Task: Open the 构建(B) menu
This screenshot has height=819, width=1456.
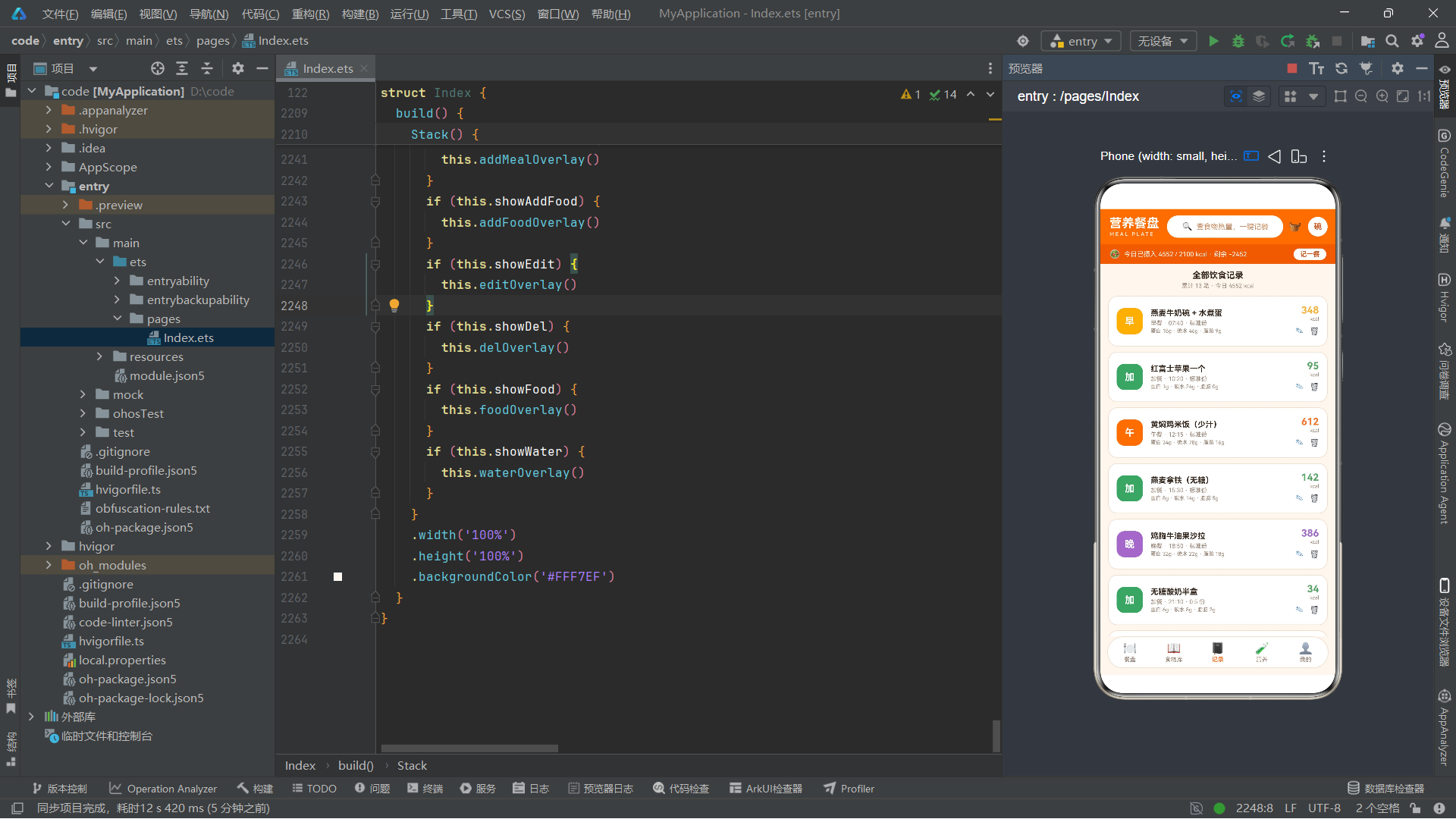Action: 360,14
